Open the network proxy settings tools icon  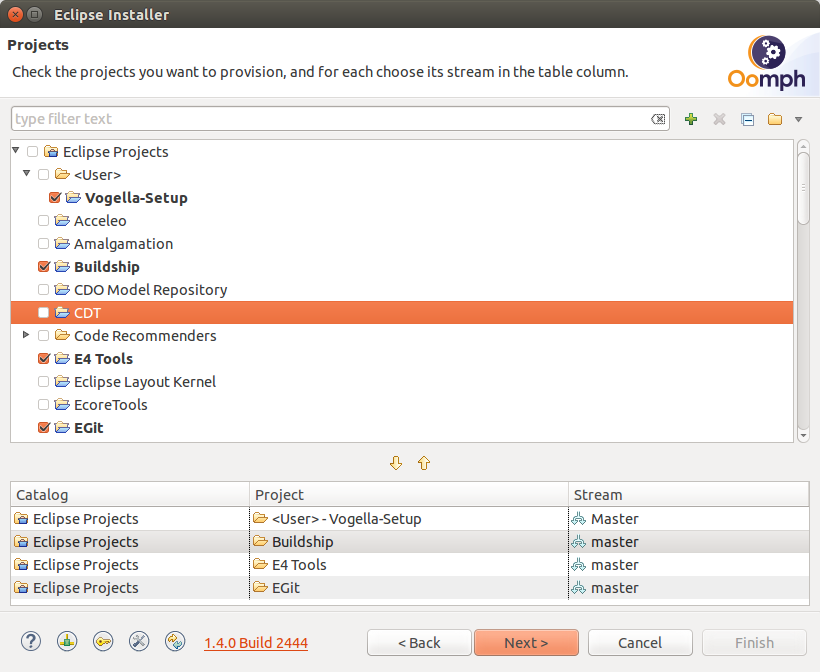tap(139, 641)
